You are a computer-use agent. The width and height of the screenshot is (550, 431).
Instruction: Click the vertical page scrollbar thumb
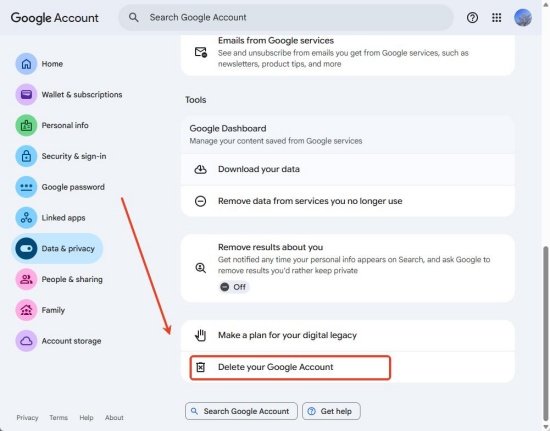click(545, 333)
